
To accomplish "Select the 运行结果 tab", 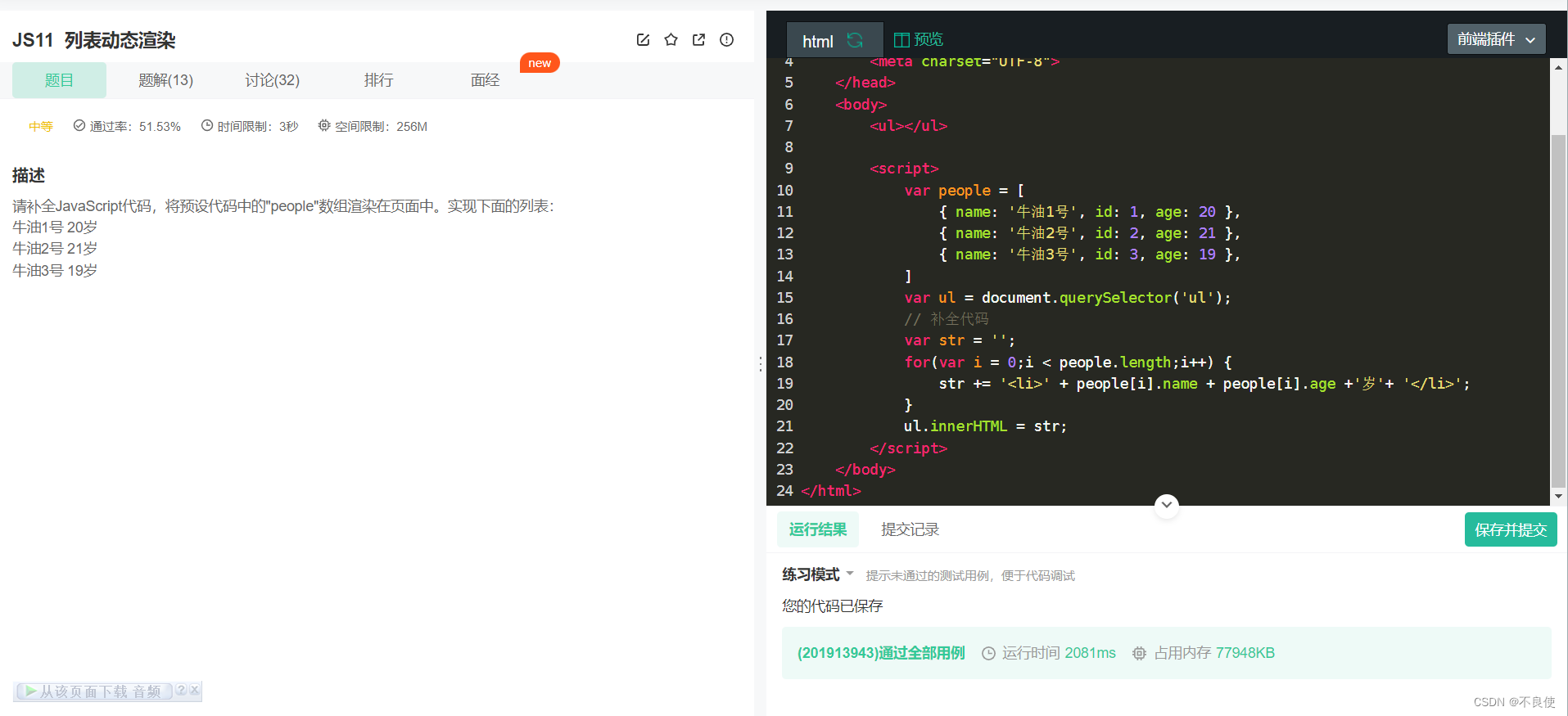I will tap(818, 529).
